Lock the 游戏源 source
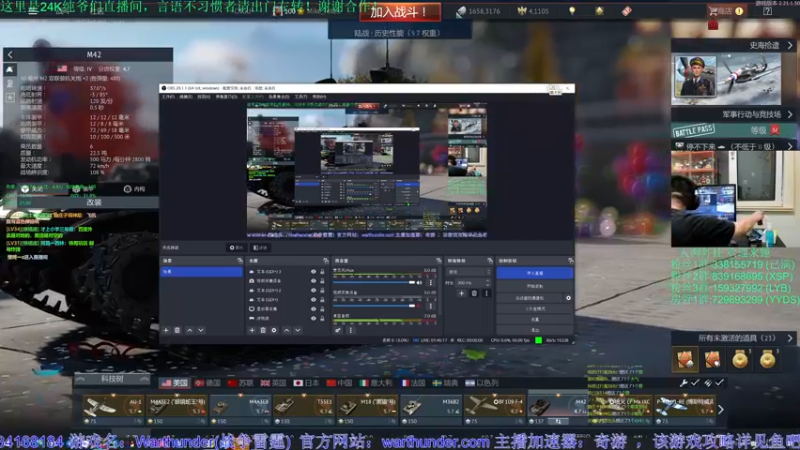The image size is (800, 450). coord(322,318)
